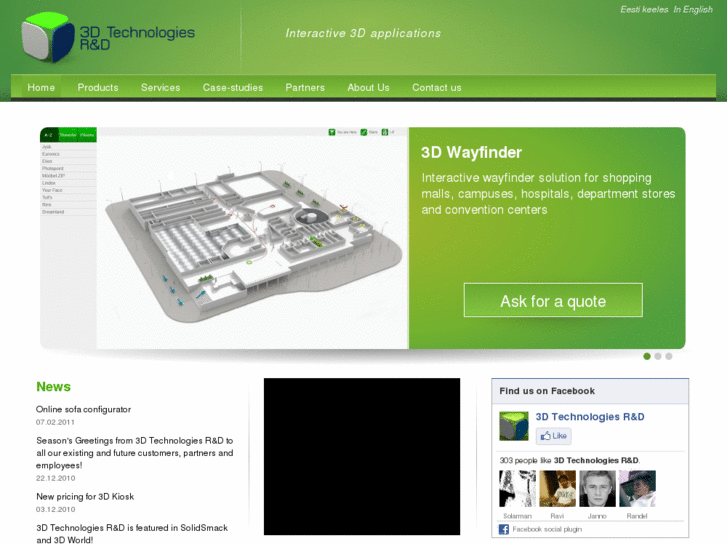Click the Facebook social plugin icon
727x545 pixels.
pyautogui.click(x=504, y=529)
